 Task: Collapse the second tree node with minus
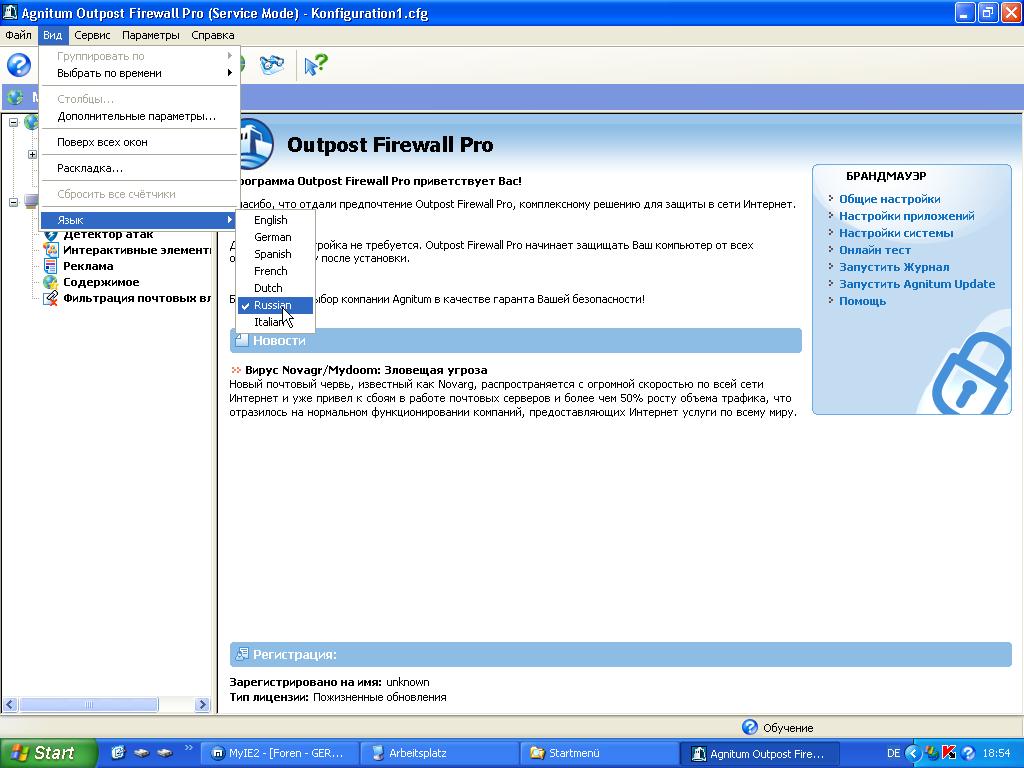(x=13, y=202)
